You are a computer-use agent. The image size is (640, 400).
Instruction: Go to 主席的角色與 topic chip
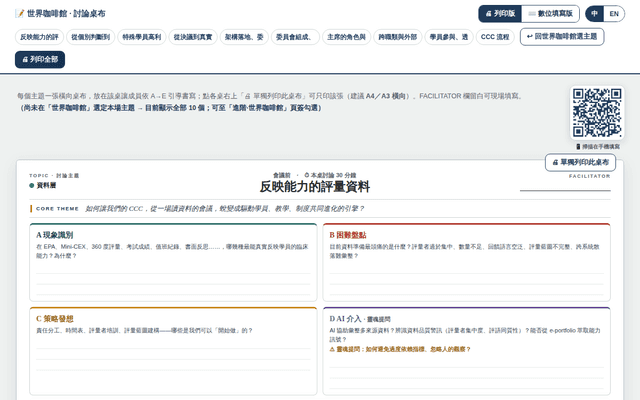[346, 37]
